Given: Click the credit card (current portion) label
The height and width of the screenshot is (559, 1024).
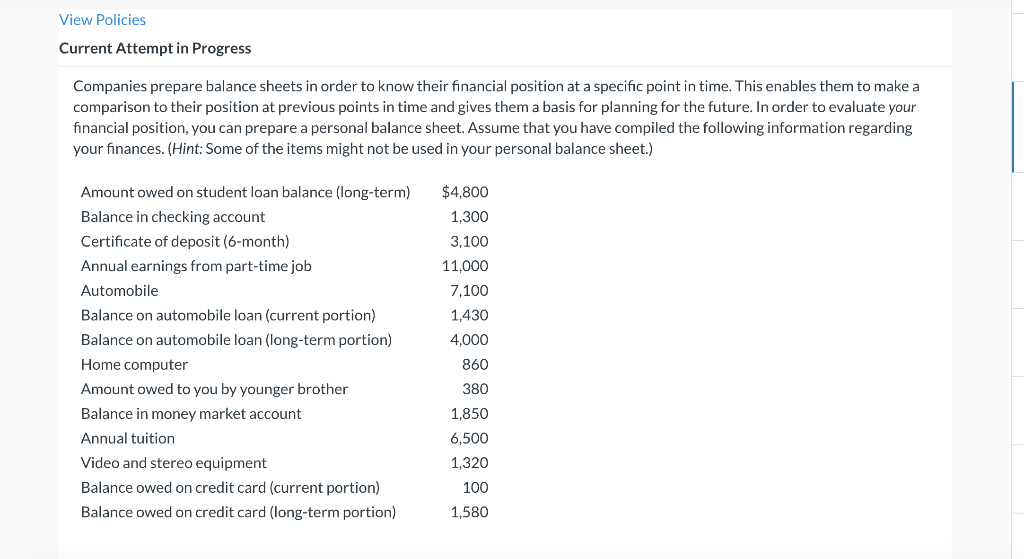Looking at the screenshot, I should [x=230, y=488].
